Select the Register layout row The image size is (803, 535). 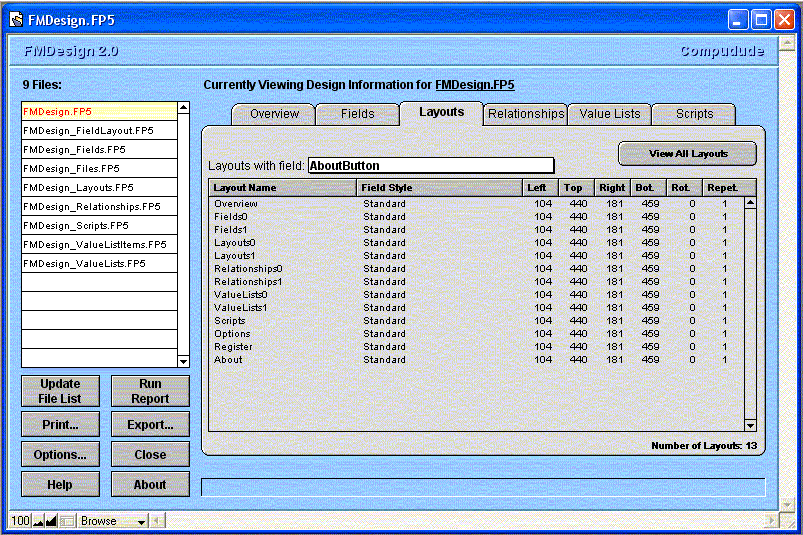[233, 347]
